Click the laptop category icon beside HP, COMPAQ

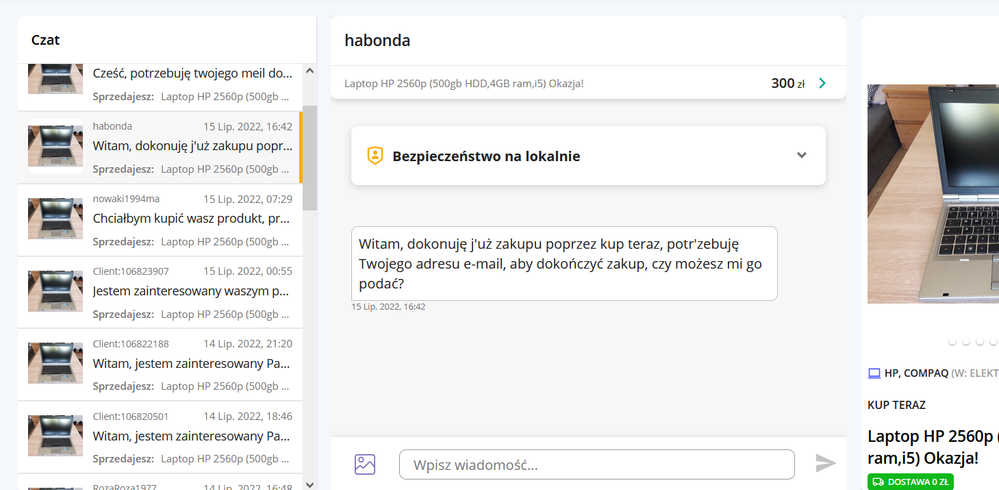[874, 373]
